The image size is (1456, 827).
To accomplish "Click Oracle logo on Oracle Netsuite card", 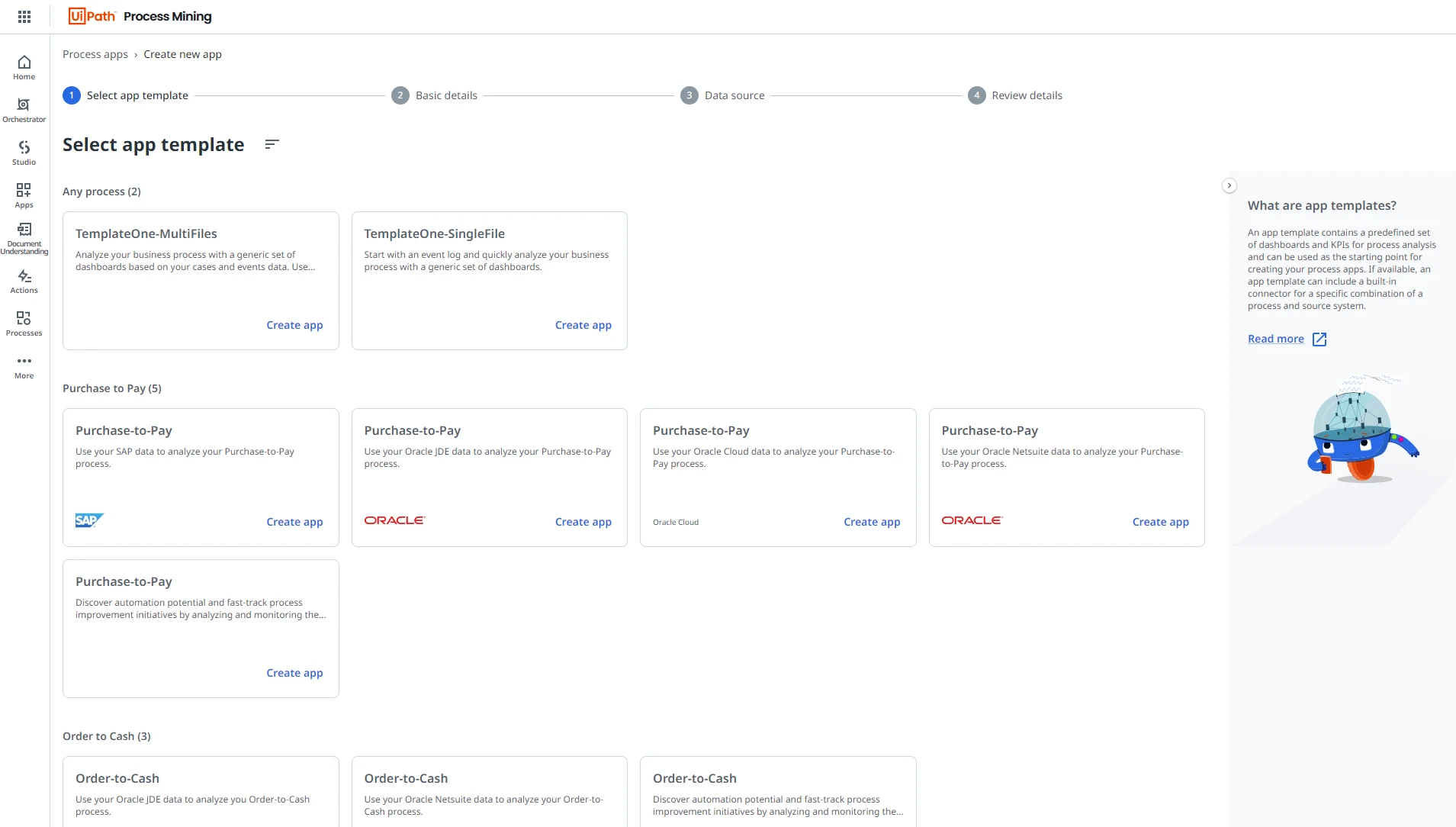I will (972, 520).
